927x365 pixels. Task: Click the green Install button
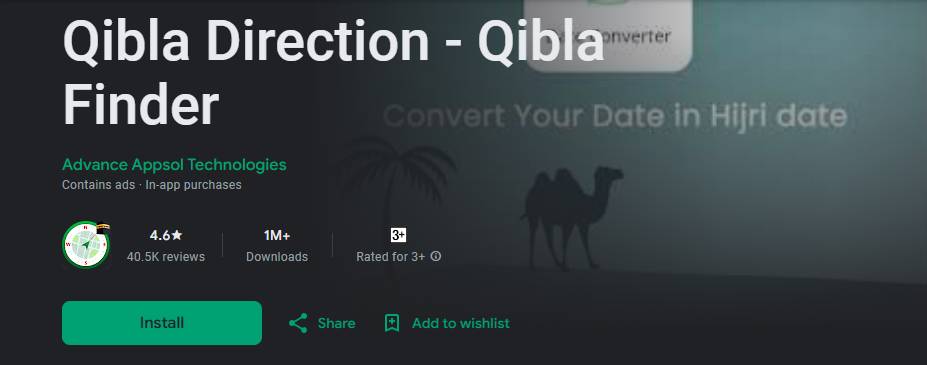click(x=161, y=323)
